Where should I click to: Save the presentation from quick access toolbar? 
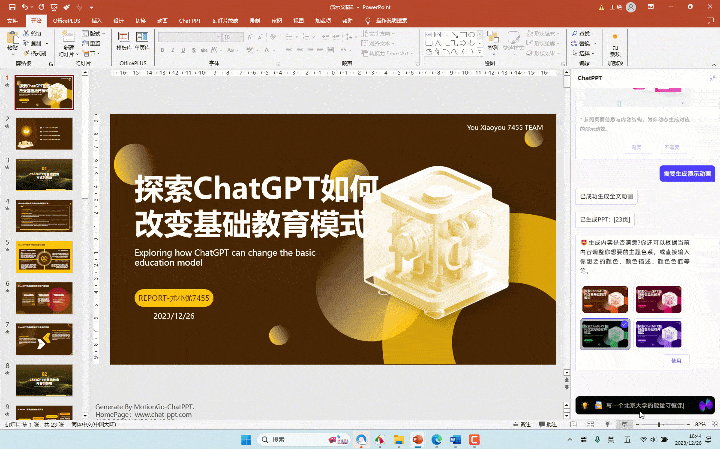(x=12, y=7)
